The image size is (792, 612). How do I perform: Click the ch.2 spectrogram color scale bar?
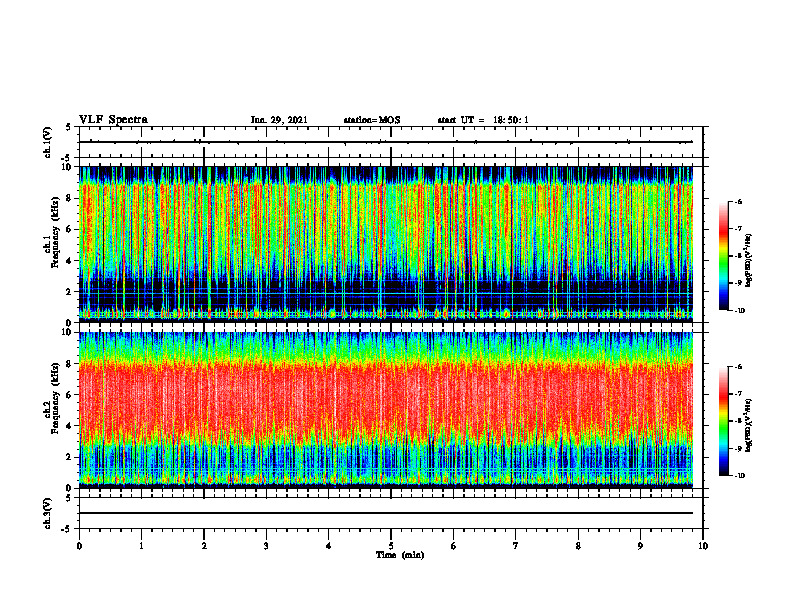click(724, 421)
